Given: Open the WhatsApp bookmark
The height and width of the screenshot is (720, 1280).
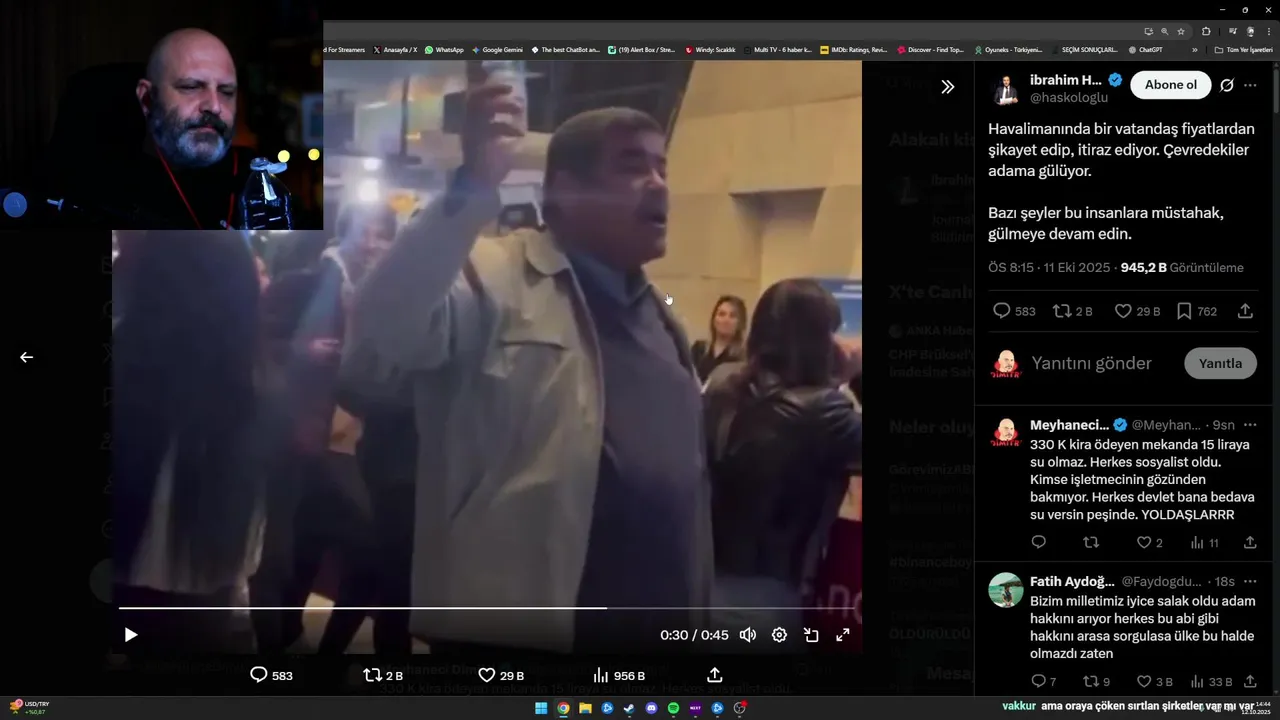Looking at the screenshot, I should point(445,49).
